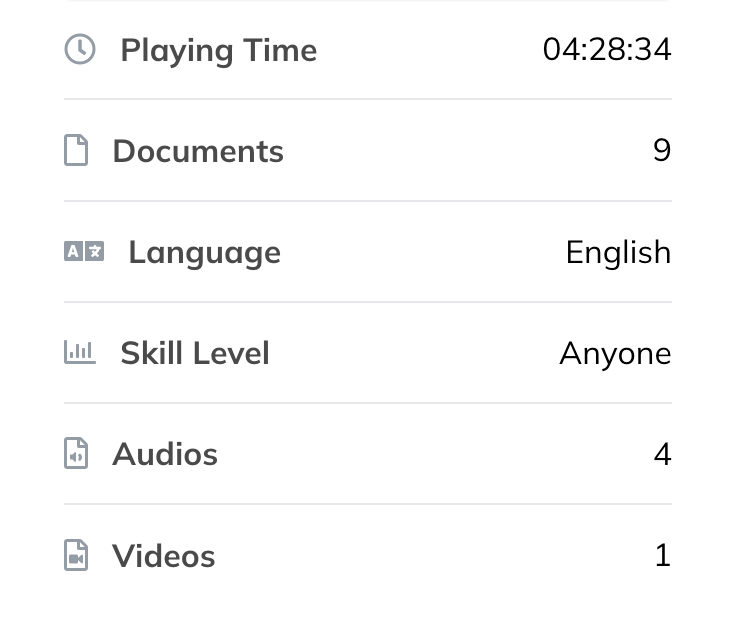Select the Playing Time label
736x624 pixels.
pyautogui.click(x=218, y=50)
